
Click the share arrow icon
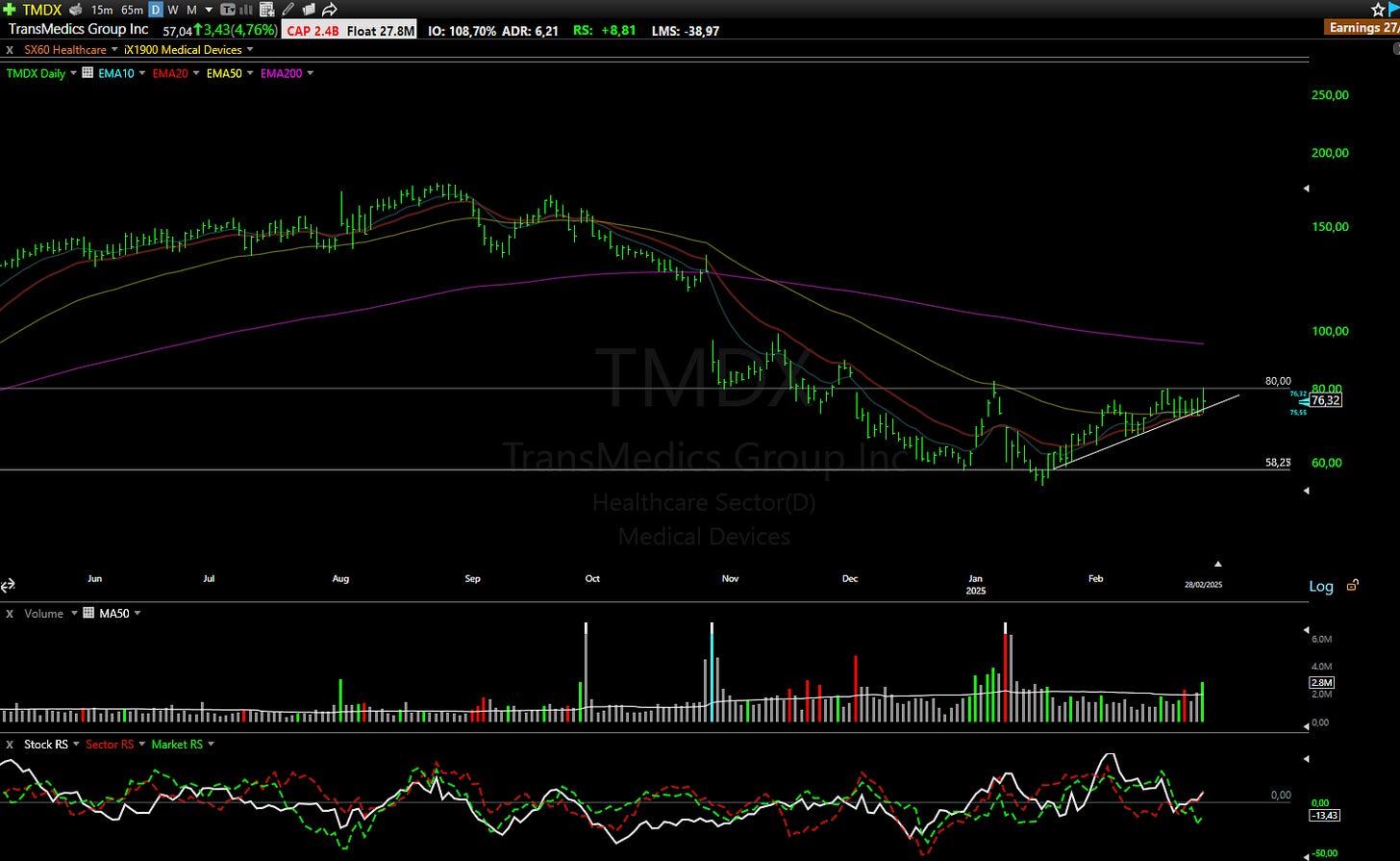(x=329, y=10)
